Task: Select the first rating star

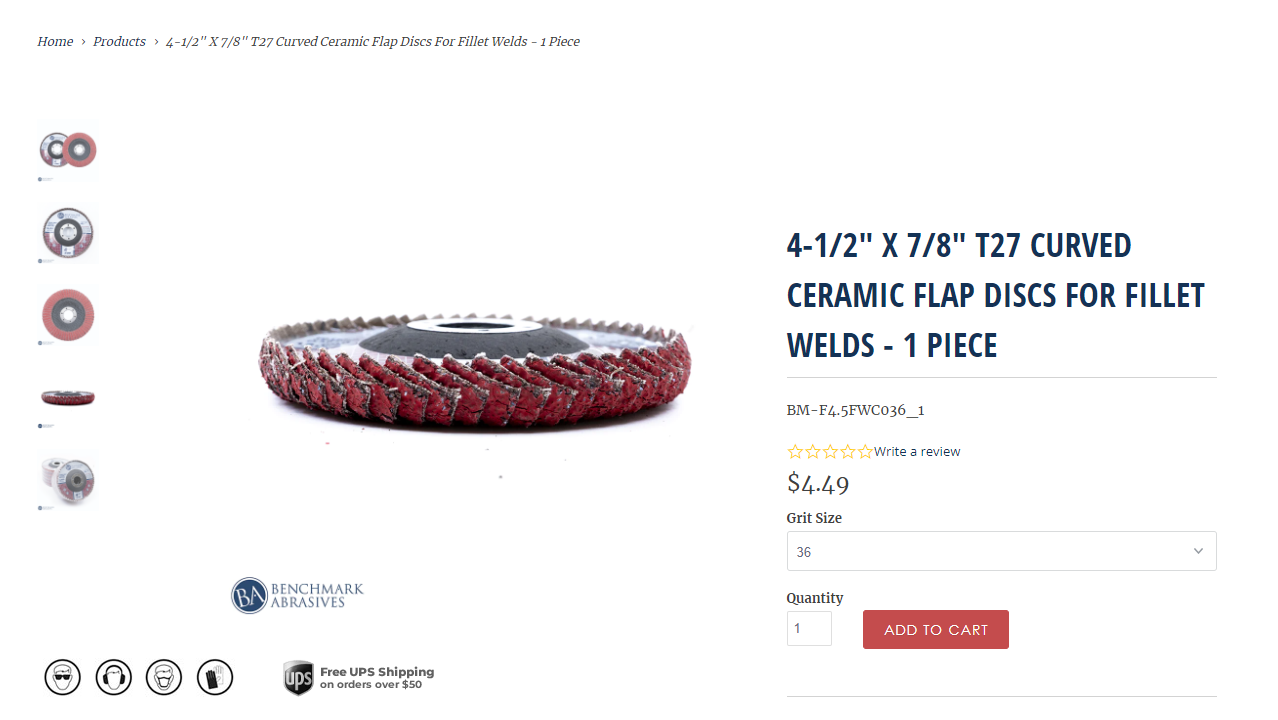Action: [795, 452]
